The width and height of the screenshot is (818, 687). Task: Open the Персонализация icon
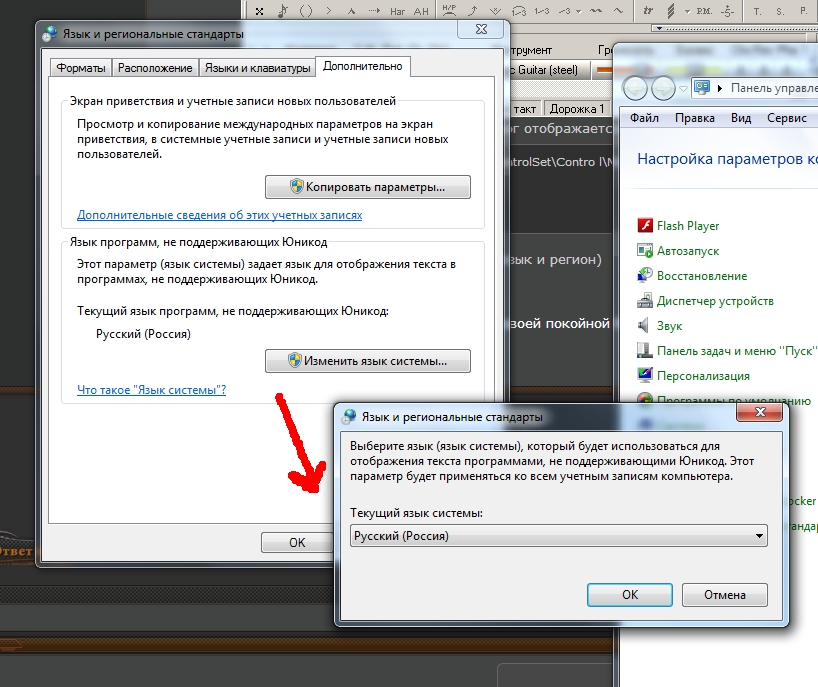click(x=646, y=376)
